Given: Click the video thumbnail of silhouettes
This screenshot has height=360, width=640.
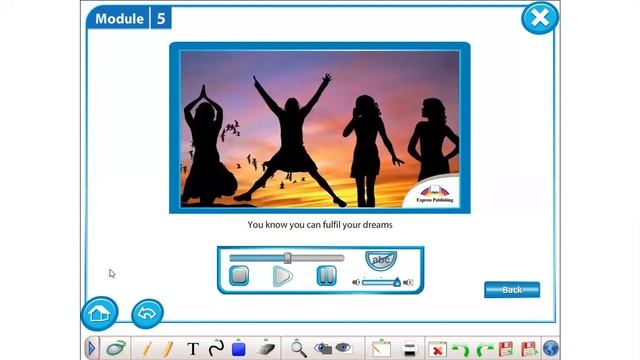Looking at the screenshot, I should pyautogui.click(x=320, y=128).
